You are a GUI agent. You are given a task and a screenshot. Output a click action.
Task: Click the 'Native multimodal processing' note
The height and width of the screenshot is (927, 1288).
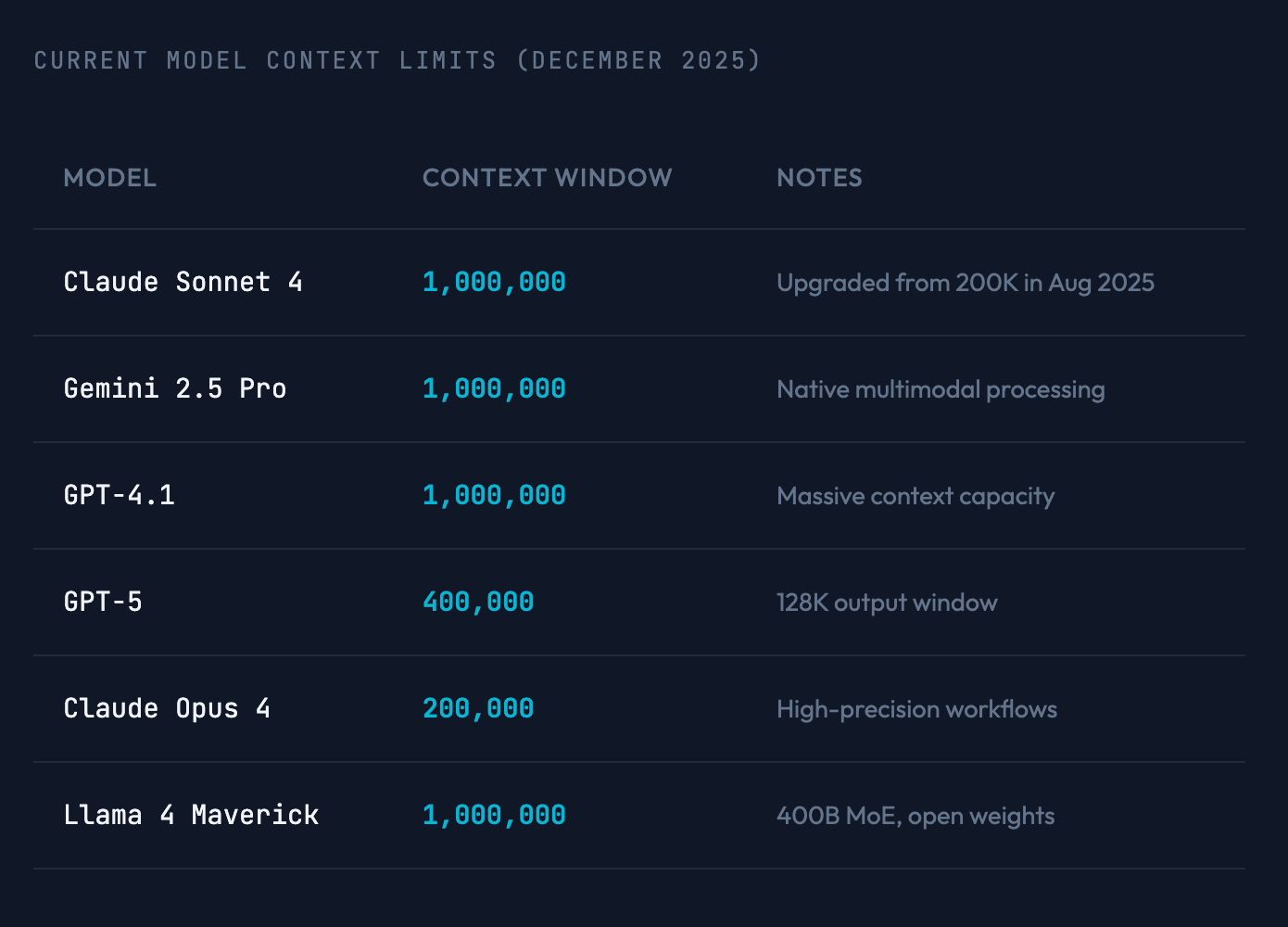point(941,389)
